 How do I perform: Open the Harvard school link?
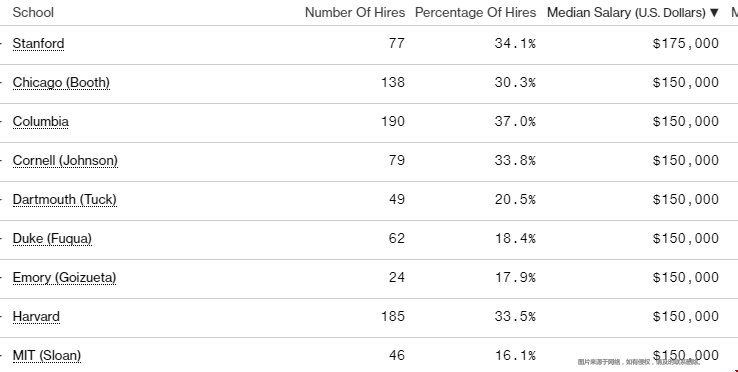tap(36, 316)
